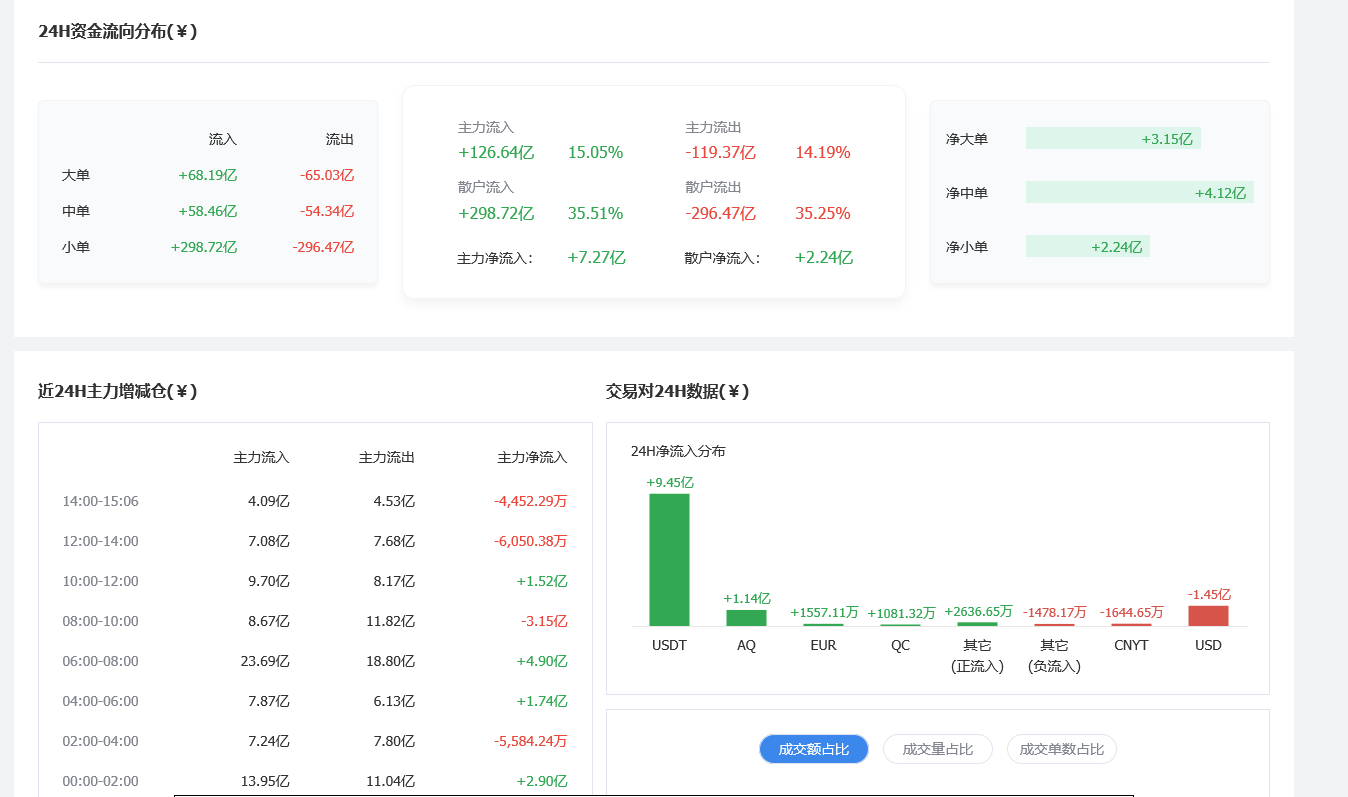
Task: Click the 净大单 +3.15亿 progress bar
Action: point(1113,138)
